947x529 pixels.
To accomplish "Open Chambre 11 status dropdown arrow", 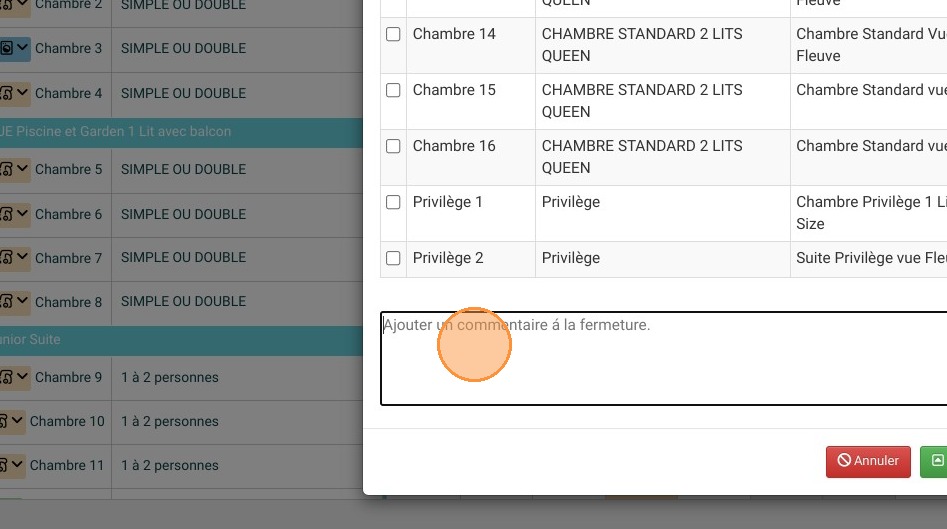I will click(x=17, y=464).
